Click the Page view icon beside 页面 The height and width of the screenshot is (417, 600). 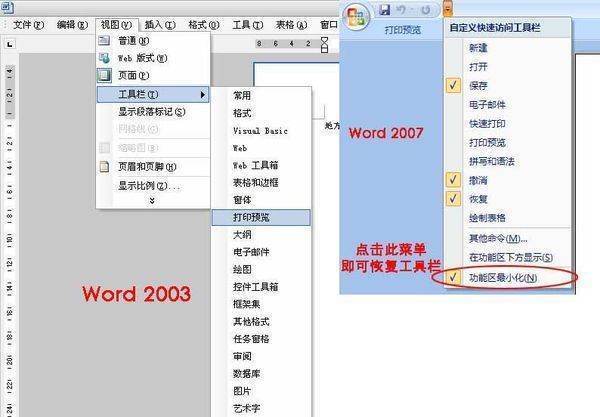[104, 75]
